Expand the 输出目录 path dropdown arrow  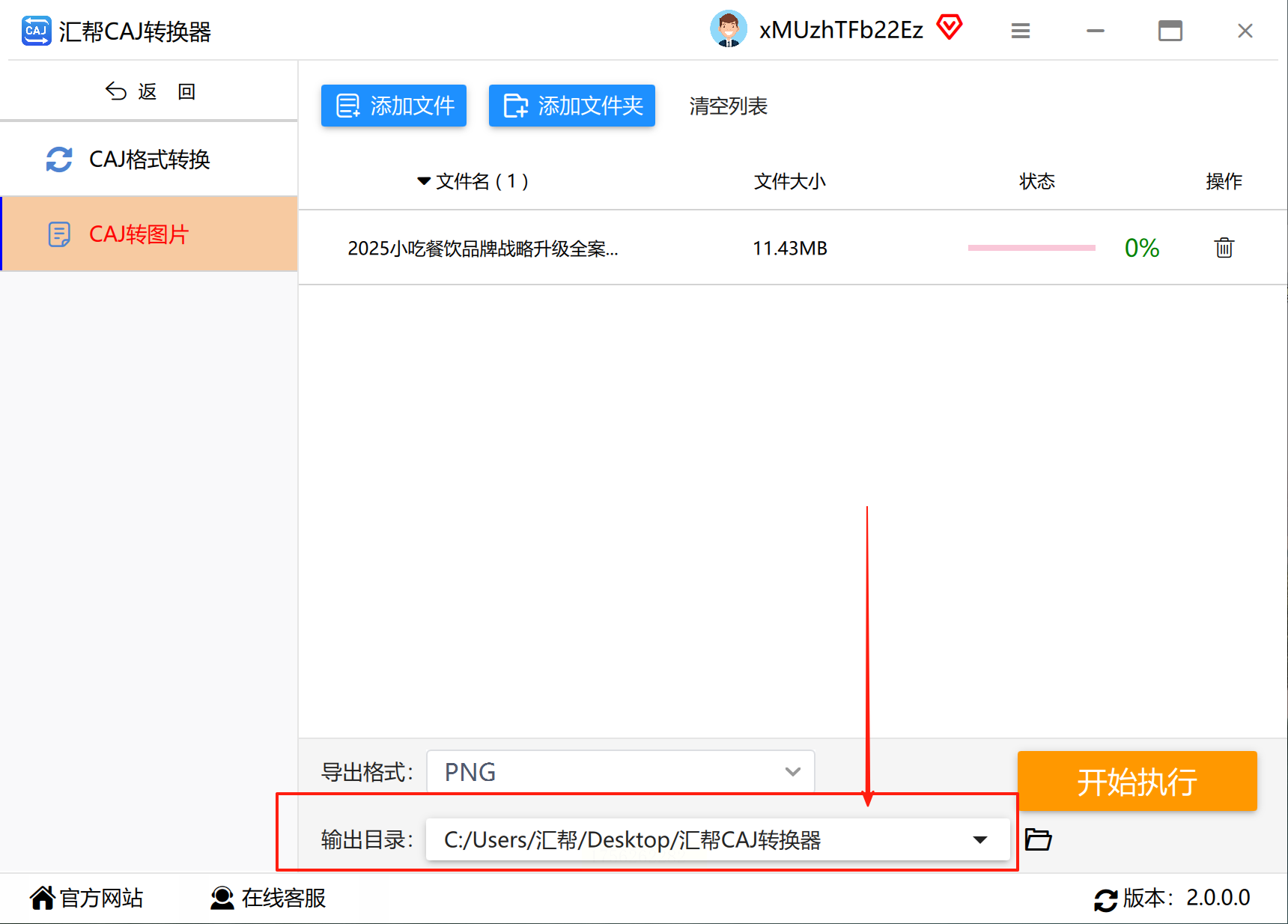point(979,839)
